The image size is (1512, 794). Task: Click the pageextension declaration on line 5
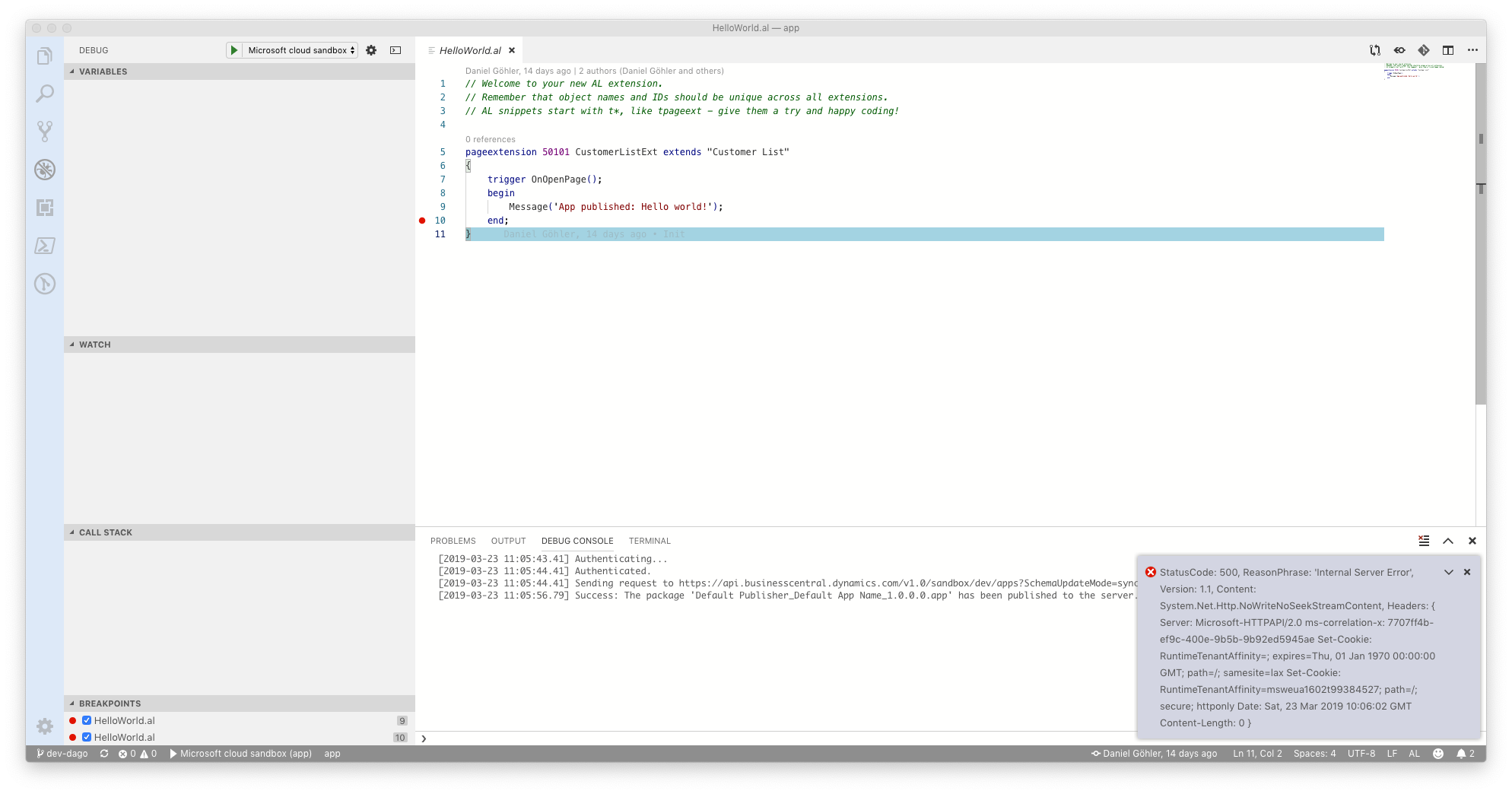627,152
